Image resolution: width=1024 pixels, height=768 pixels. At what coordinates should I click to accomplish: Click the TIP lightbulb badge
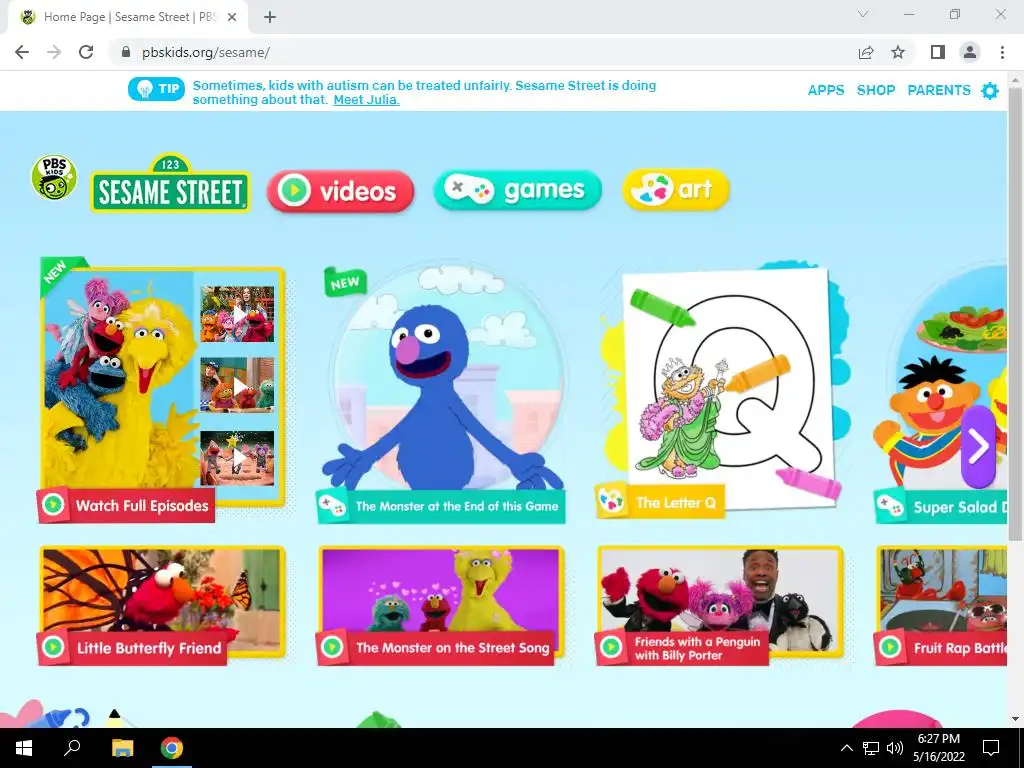pyautogui.click(x=157, y=89)
